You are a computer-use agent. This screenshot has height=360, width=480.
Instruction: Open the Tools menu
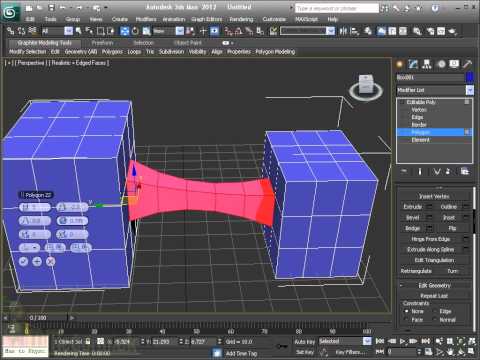(50, 19)
